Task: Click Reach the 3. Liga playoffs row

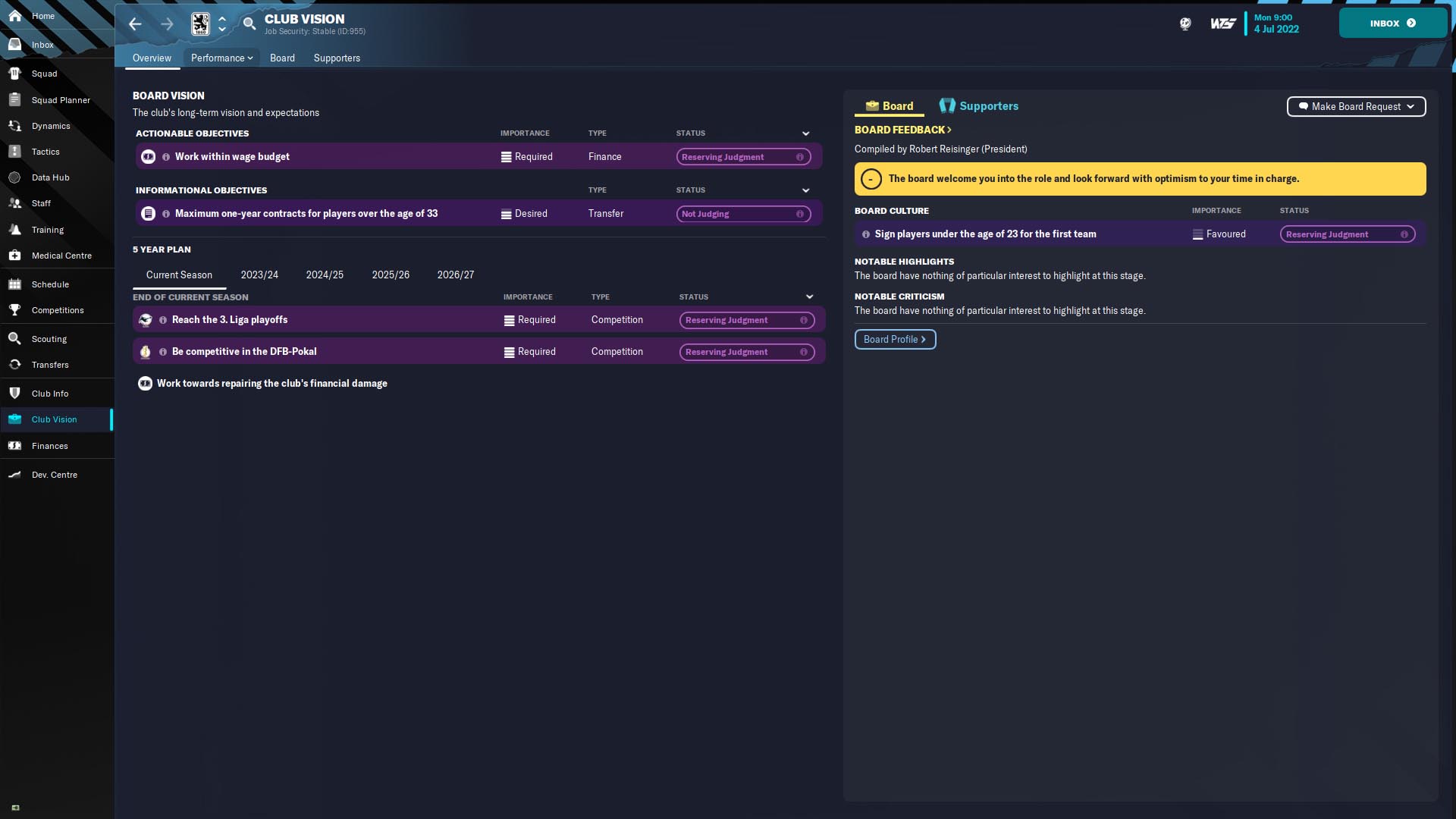Action: [229, 320]
